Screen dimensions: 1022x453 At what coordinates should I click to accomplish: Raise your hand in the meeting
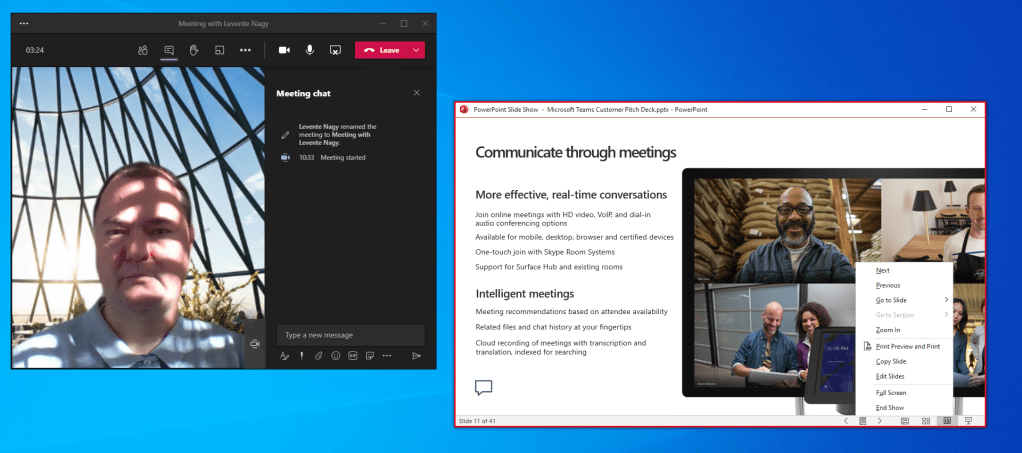point(194,50)
